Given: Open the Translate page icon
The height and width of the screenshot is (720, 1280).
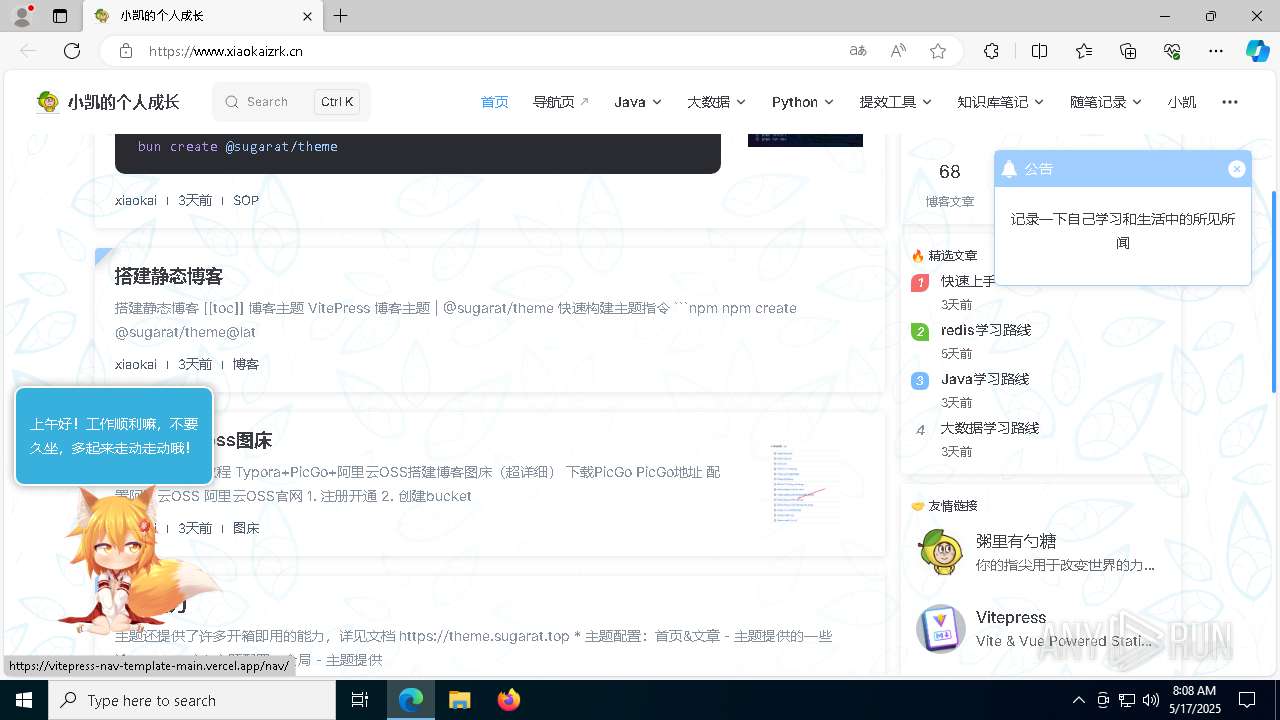Looking at the screenshot, I should click(x=857, y=51).
